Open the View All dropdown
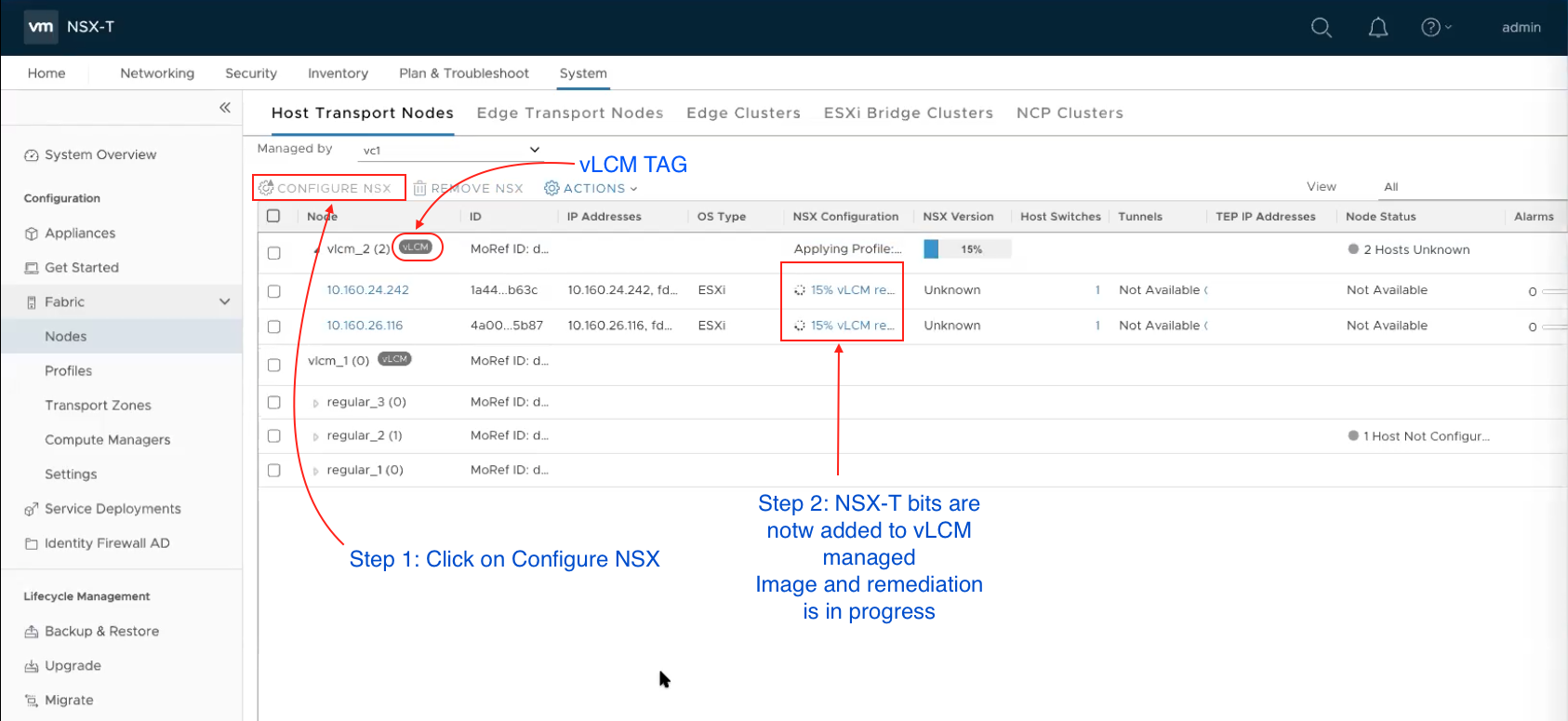This screenshot has height=721, width=1568. (x=1471, y=187)
